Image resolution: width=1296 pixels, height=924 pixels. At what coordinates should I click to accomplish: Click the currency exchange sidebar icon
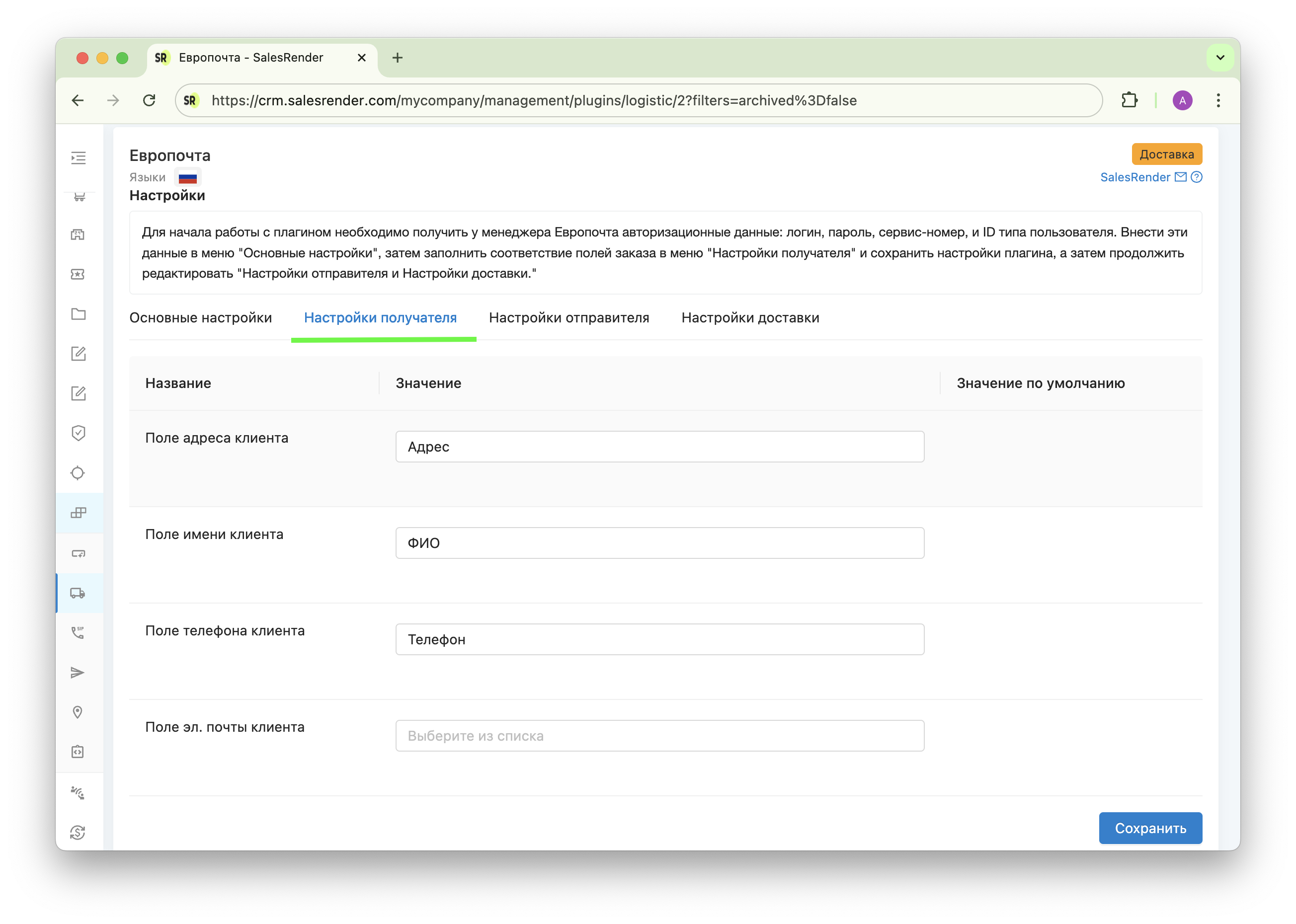pos(78,833)
